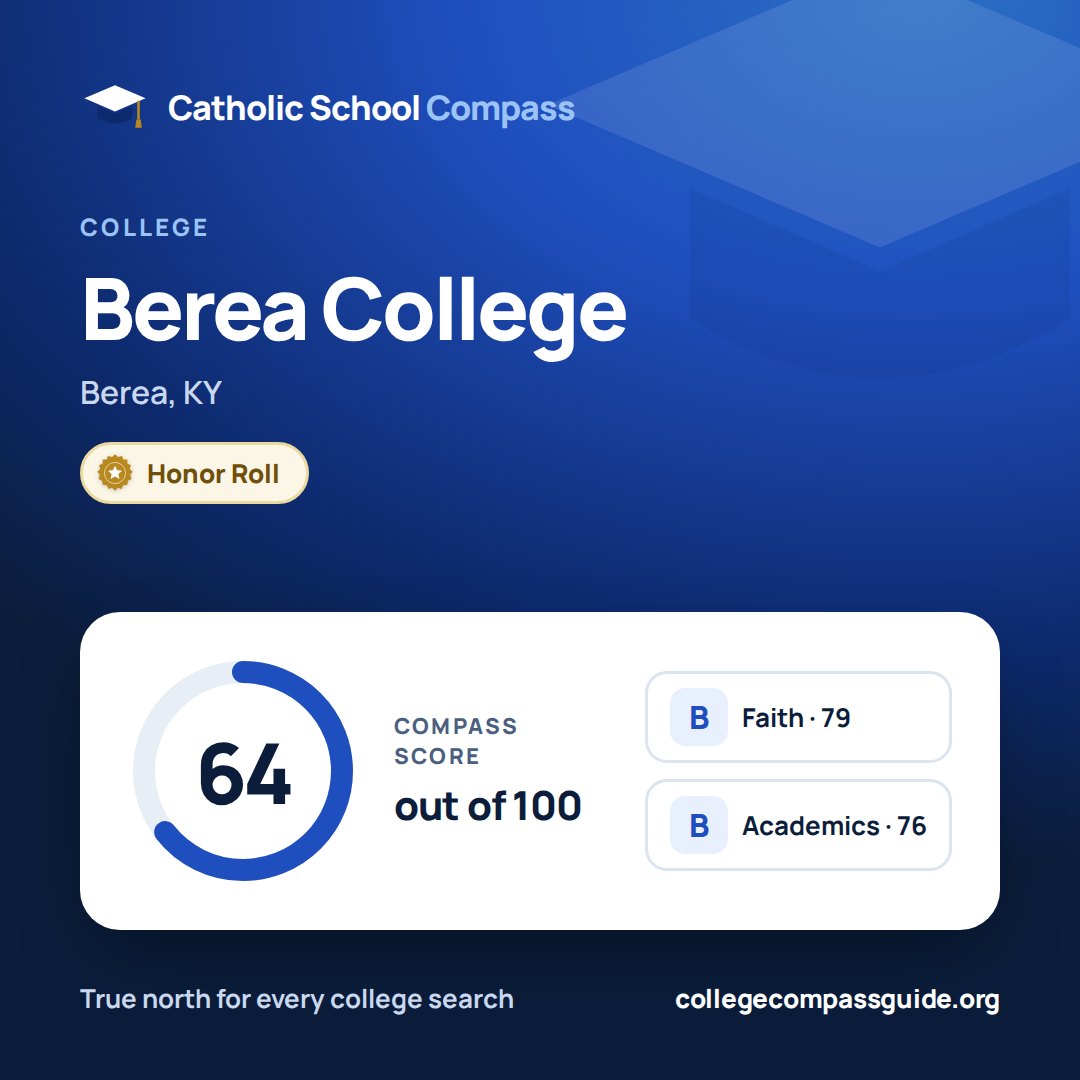Click the Berea College heading
Image resolution: width=1080 pixels, height=1080 pixels.
355,311
